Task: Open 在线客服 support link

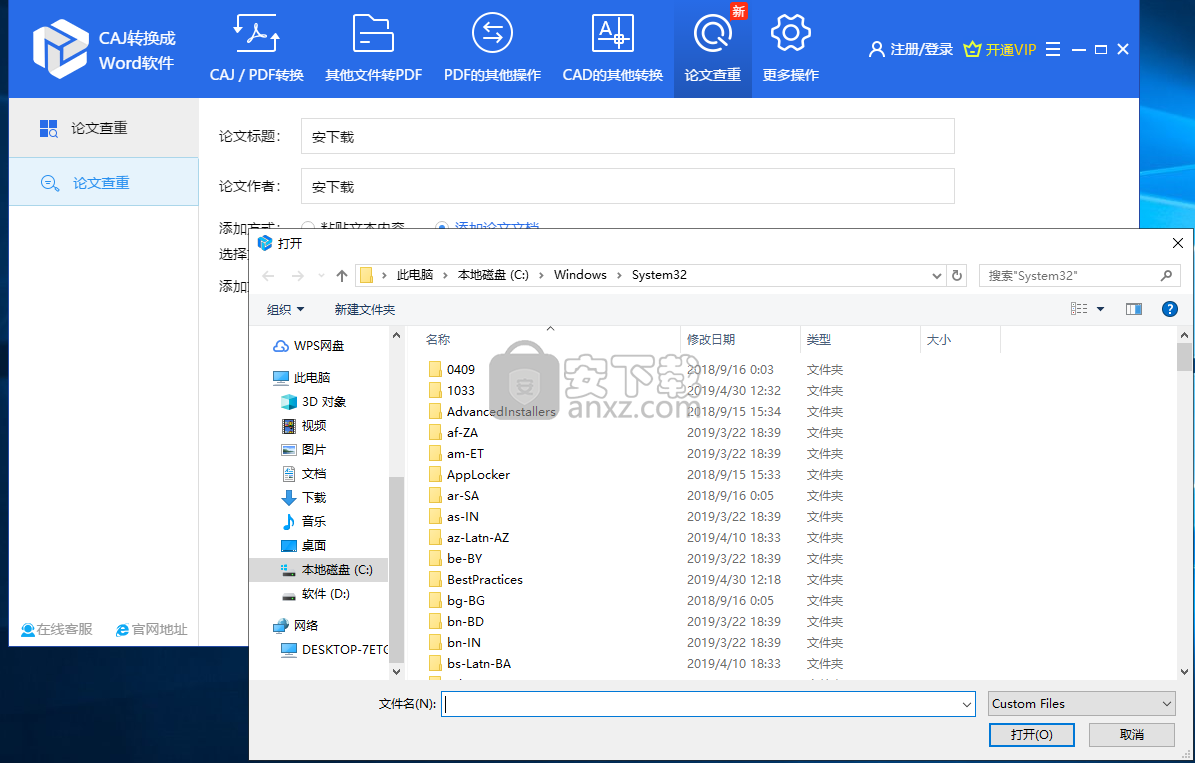Action: click(56, 630)
